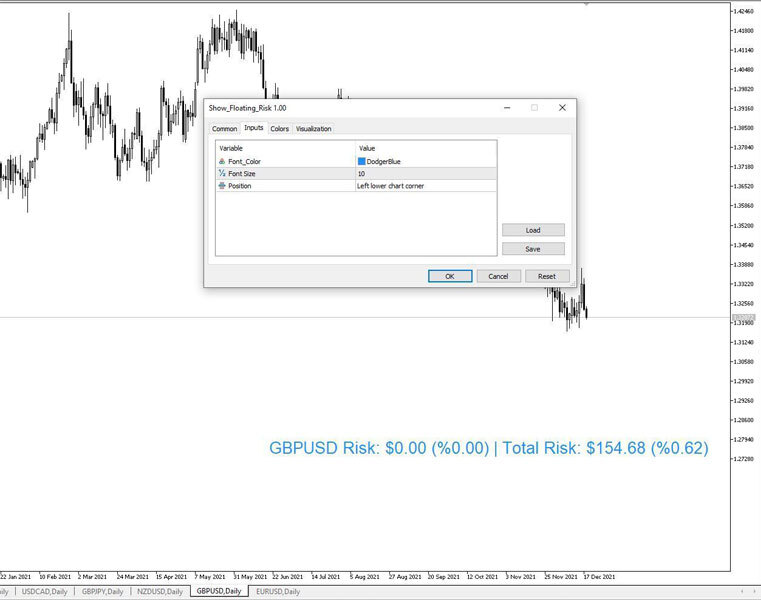
Task: Click the Font Size variable icon
Action: point(222,173)
